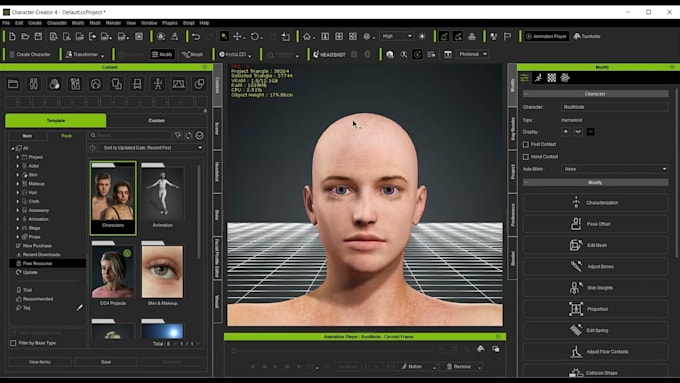Screen dimensions: 680x383
Task: Click the Undo arrow icon in toolbar
Action: coord(196,36)
